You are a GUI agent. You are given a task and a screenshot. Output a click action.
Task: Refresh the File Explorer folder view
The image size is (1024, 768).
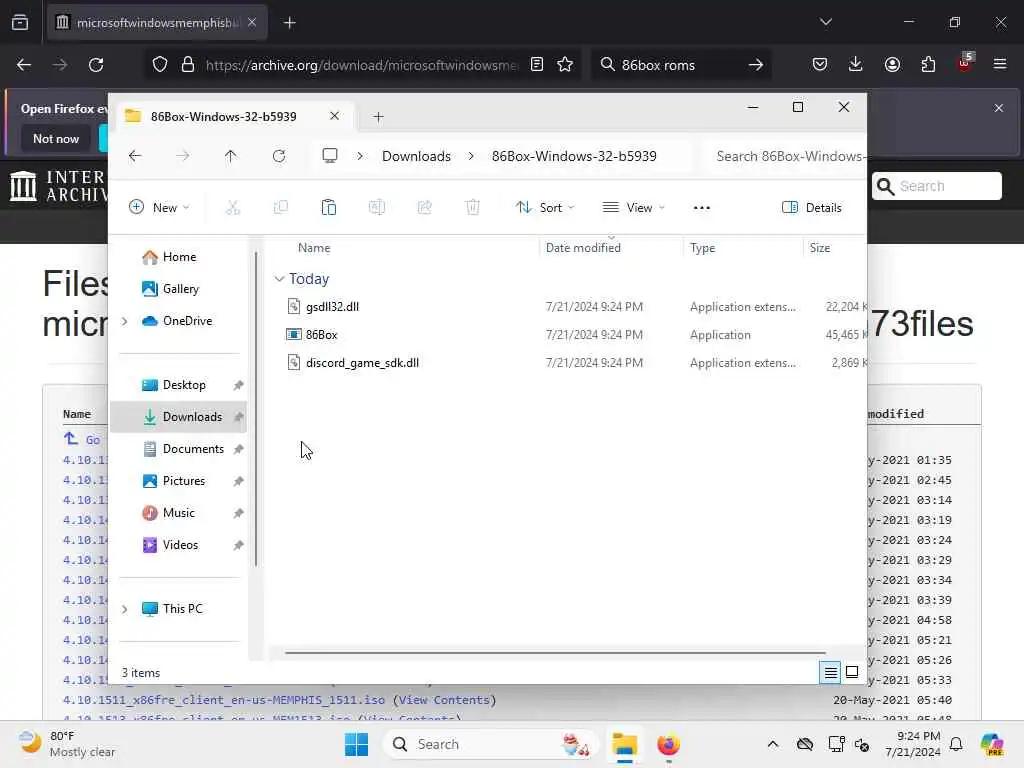click(x=279, y=156)
